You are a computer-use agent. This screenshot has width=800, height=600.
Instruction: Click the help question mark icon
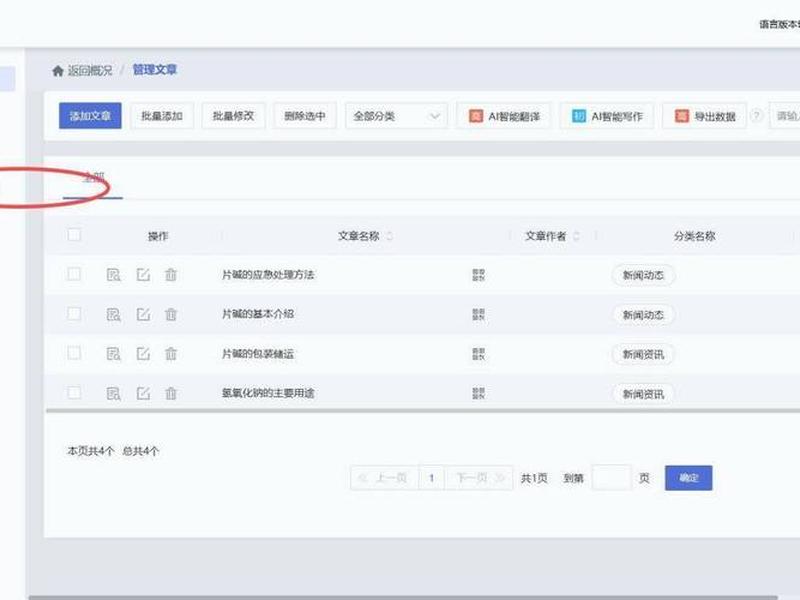(x=757, y=116)
